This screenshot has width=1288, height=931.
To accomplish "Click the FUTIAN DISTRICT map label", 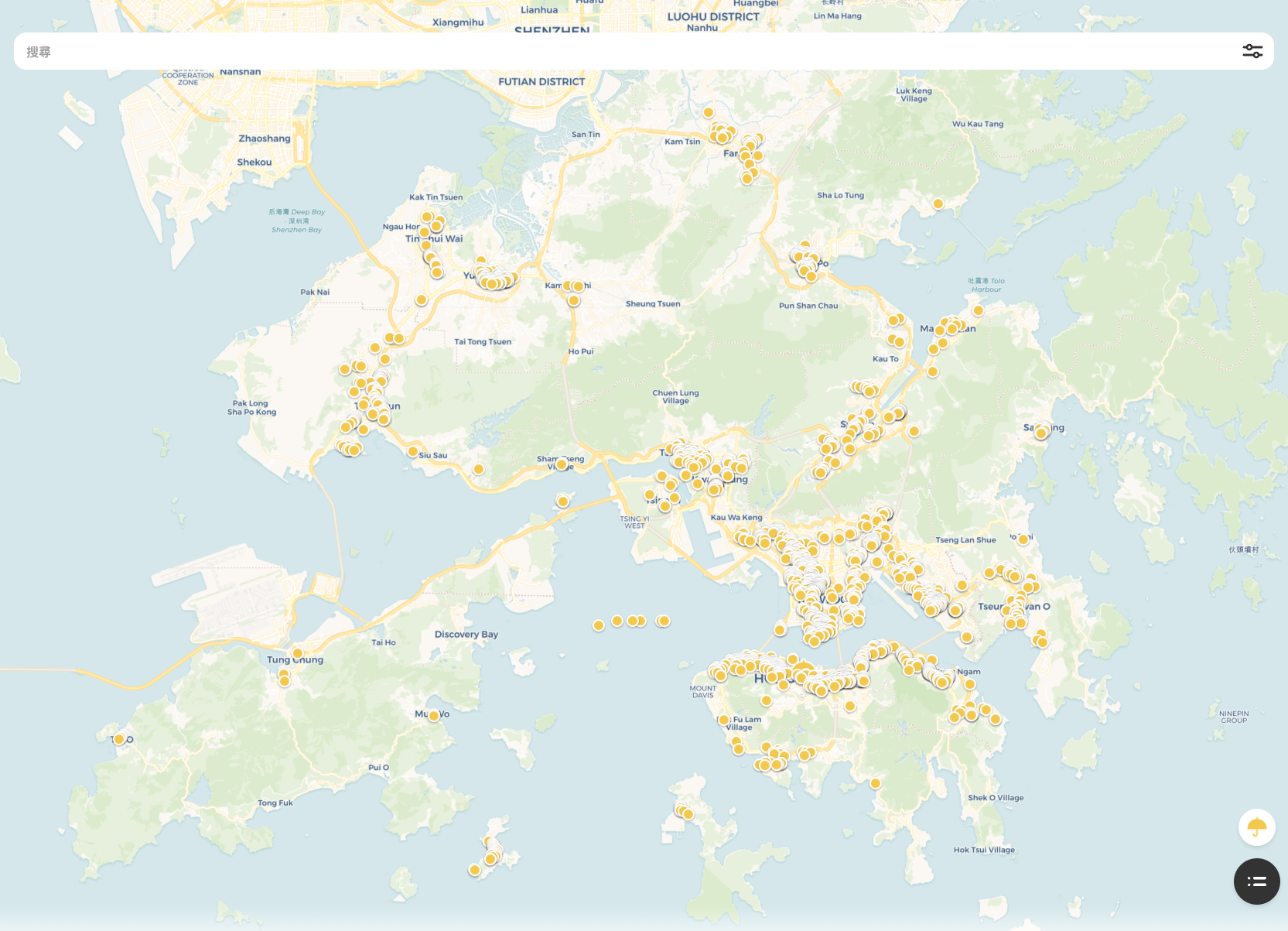I will pos(542,82).
